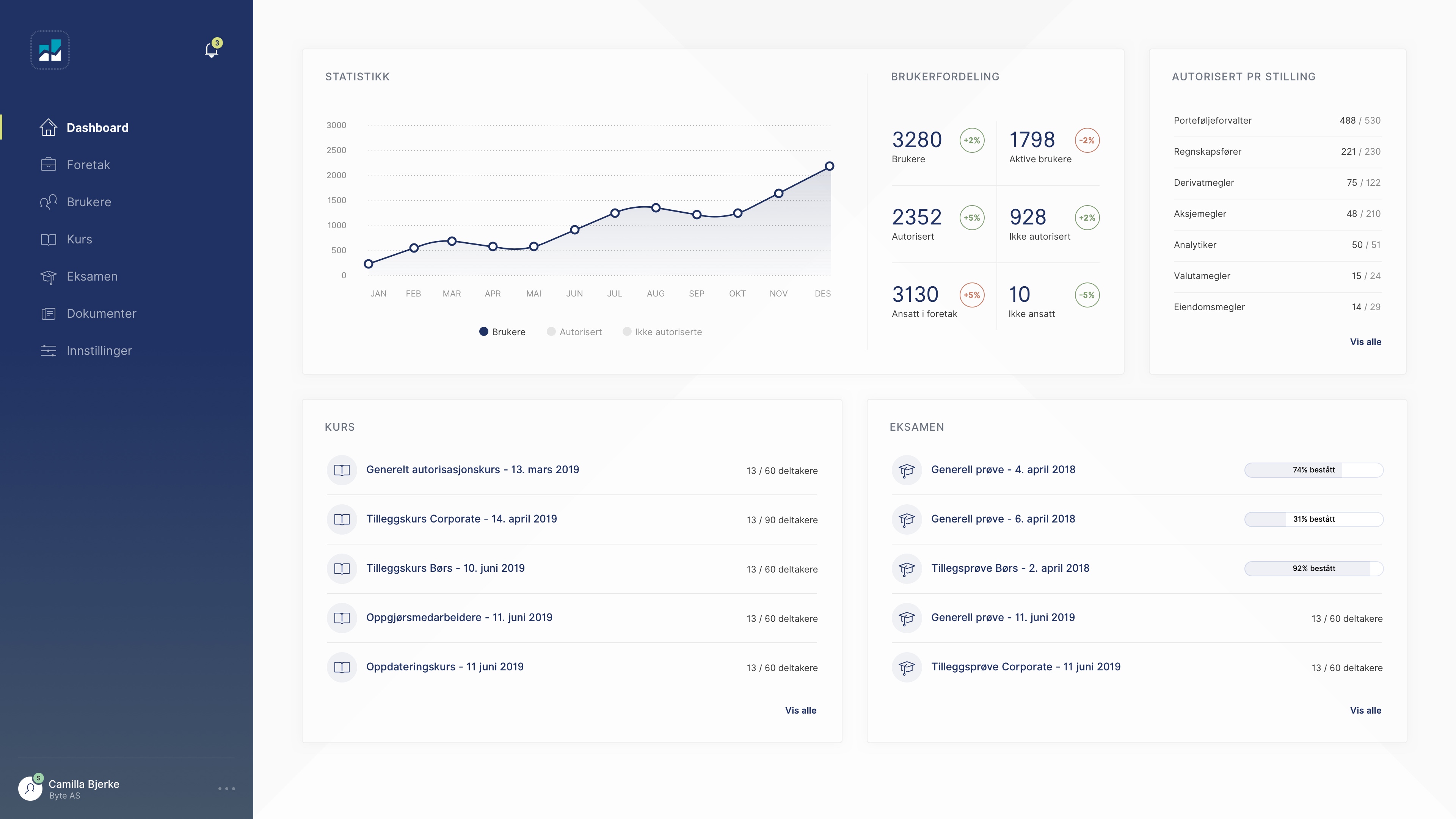Click the +2% badge next to Brukere
Viewport: 1456px width, 819px height.
click(x=971, y=140)
